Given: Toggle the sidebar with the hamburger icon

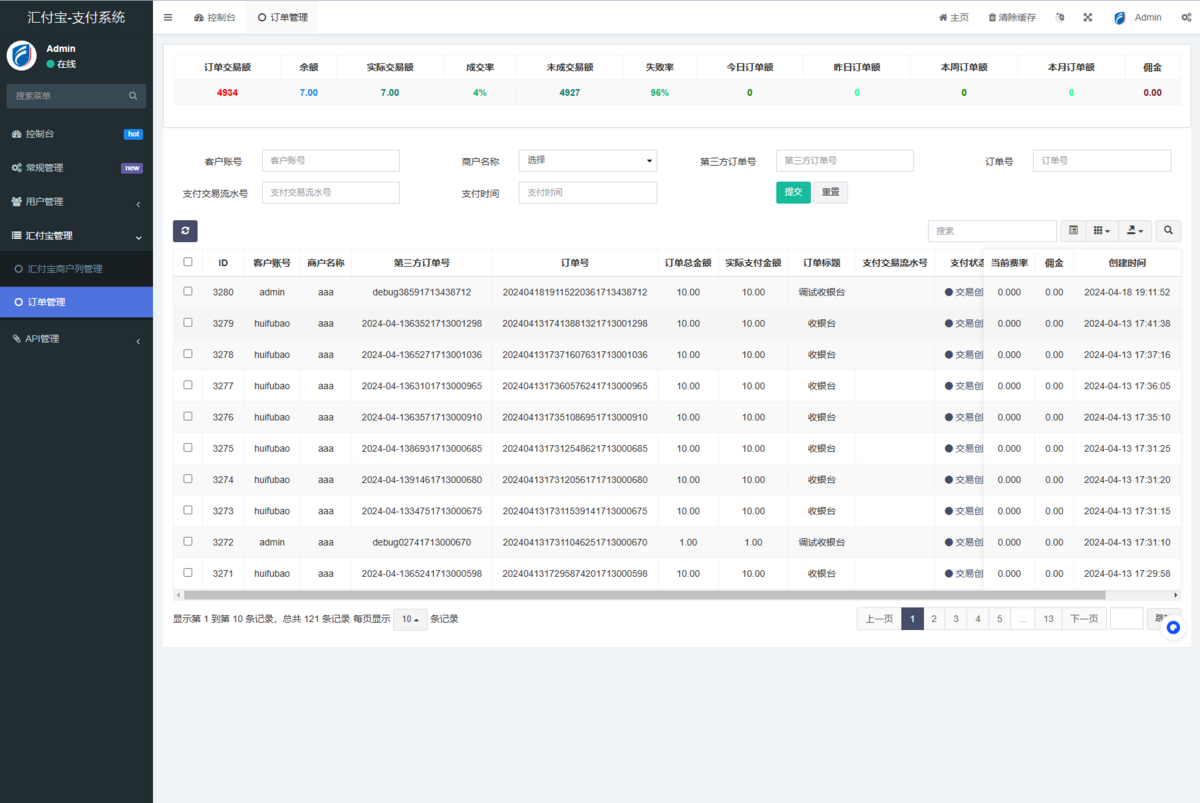Looking at the screenshot, I should pos(168,17).
